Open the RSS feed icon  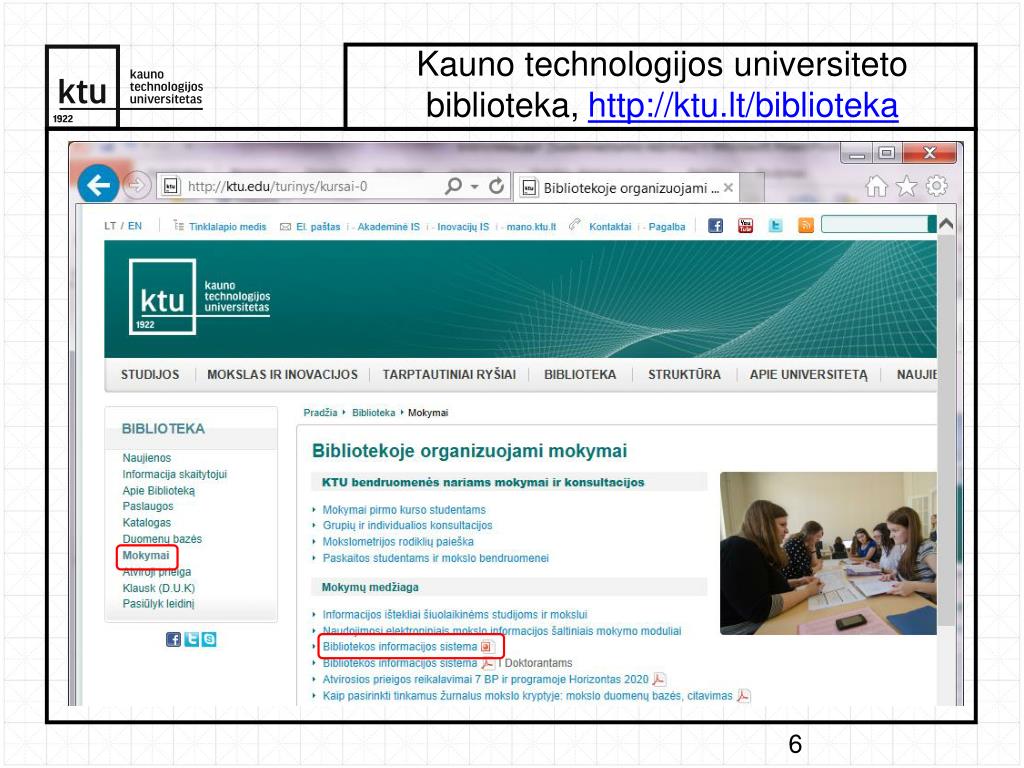tap(806, 226)
